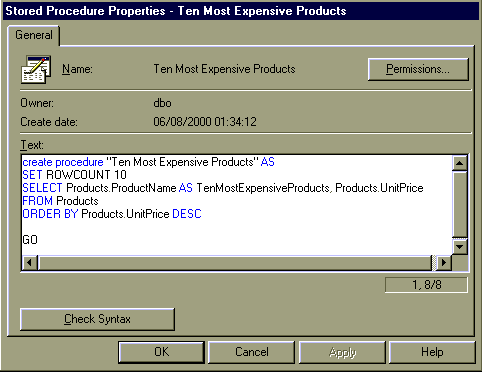Click the dialog title bar
This screenshot has width=482, height=372.
pos(241,11)
